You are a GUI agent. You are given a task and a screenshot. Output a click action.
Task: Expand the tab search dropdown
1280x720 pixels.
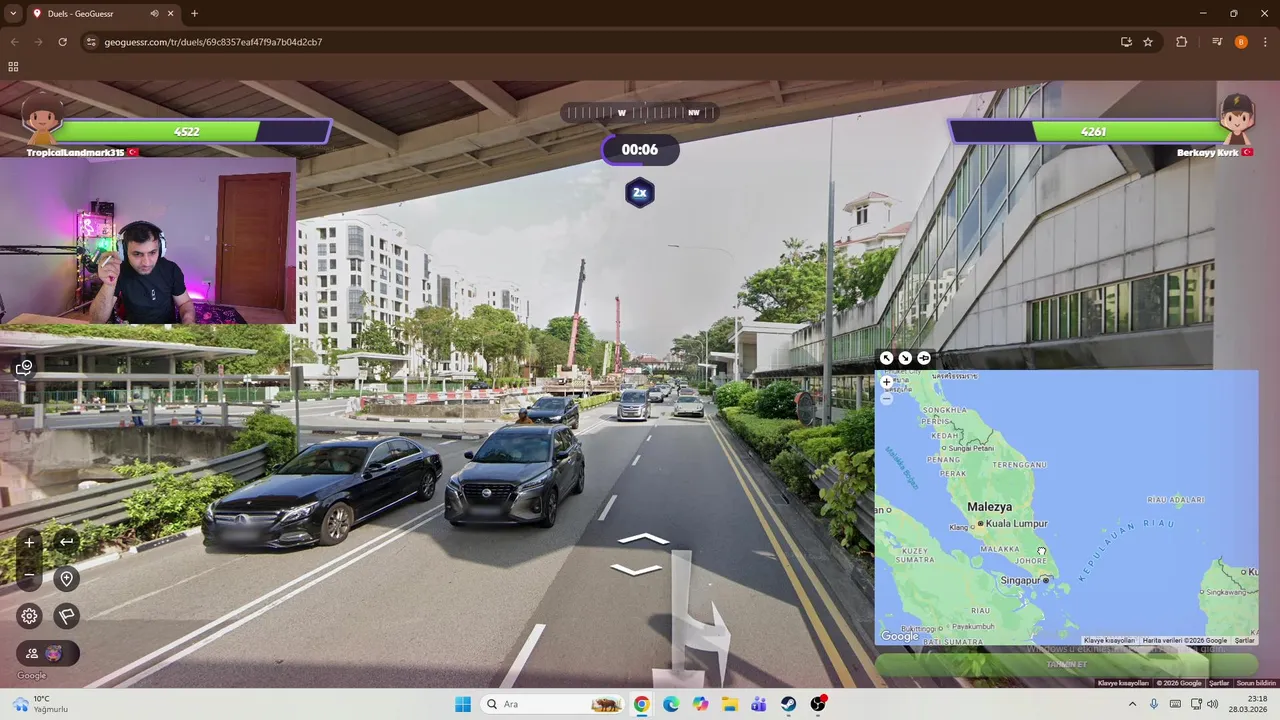pyautogui.click(x=12, y=13)
